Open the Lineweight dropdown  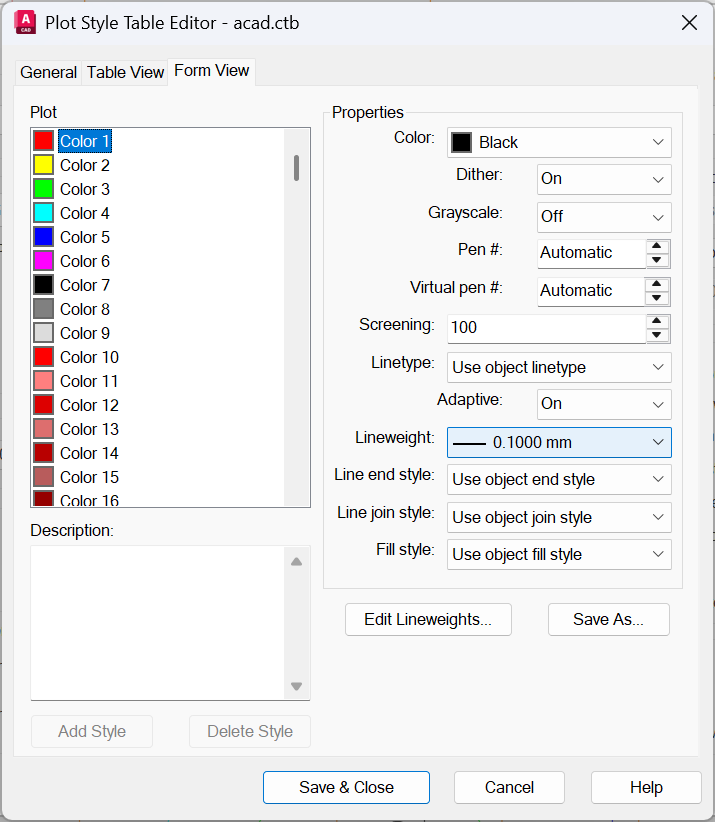(558, 442)
